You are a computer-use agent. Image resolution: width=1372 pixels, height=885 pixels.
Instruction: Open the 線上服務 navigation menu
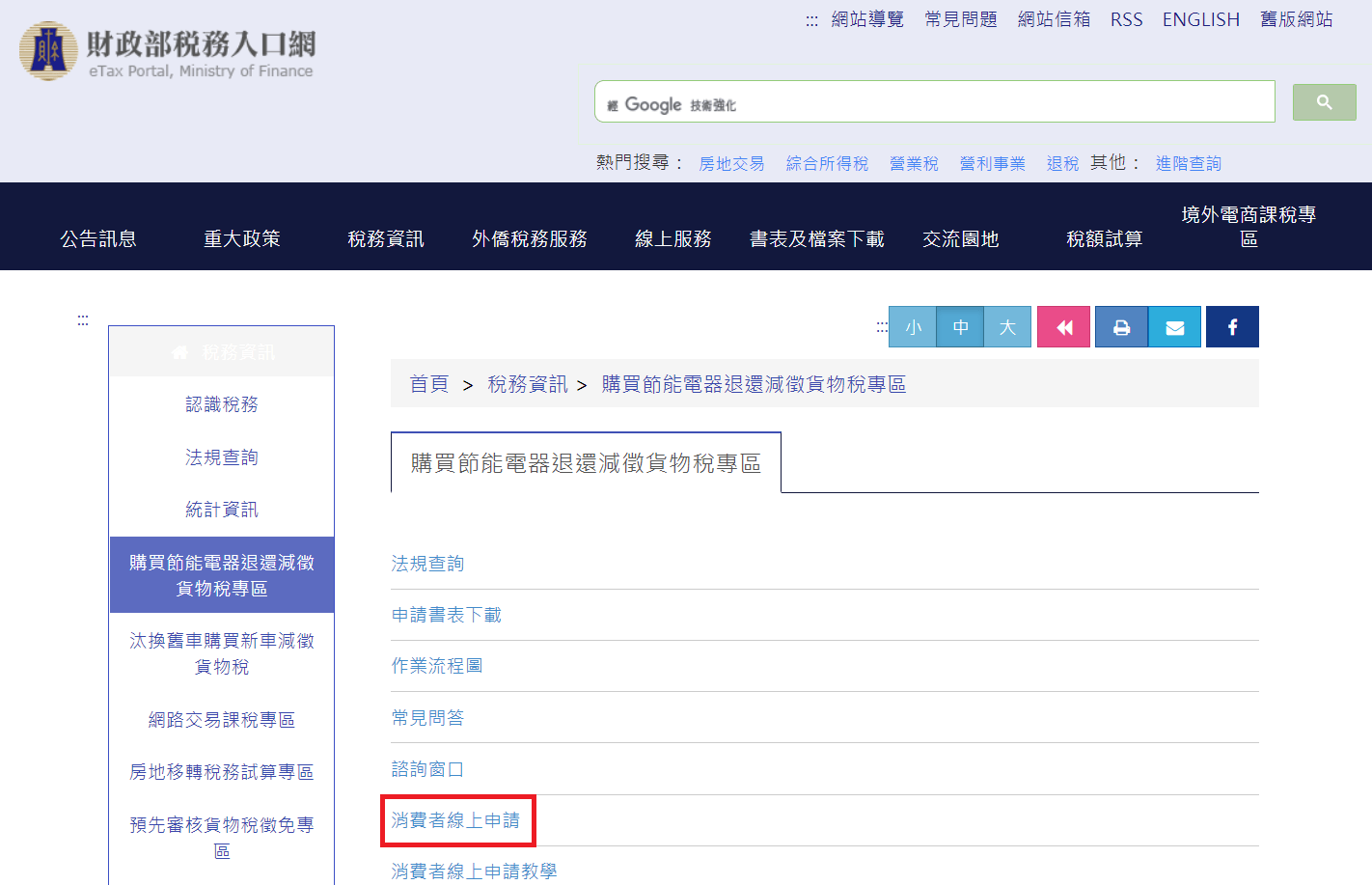(673, 238)
